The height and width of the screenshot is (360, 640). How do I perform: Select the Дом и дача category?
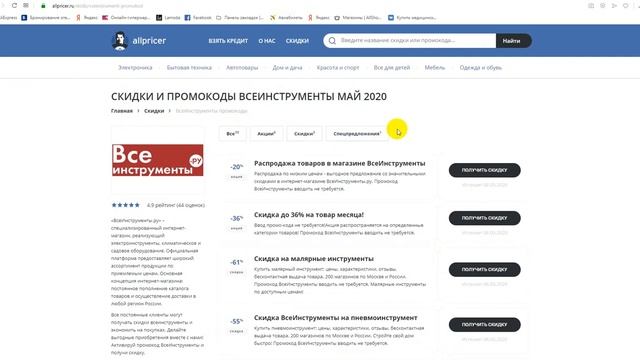[x=287, y=68]
